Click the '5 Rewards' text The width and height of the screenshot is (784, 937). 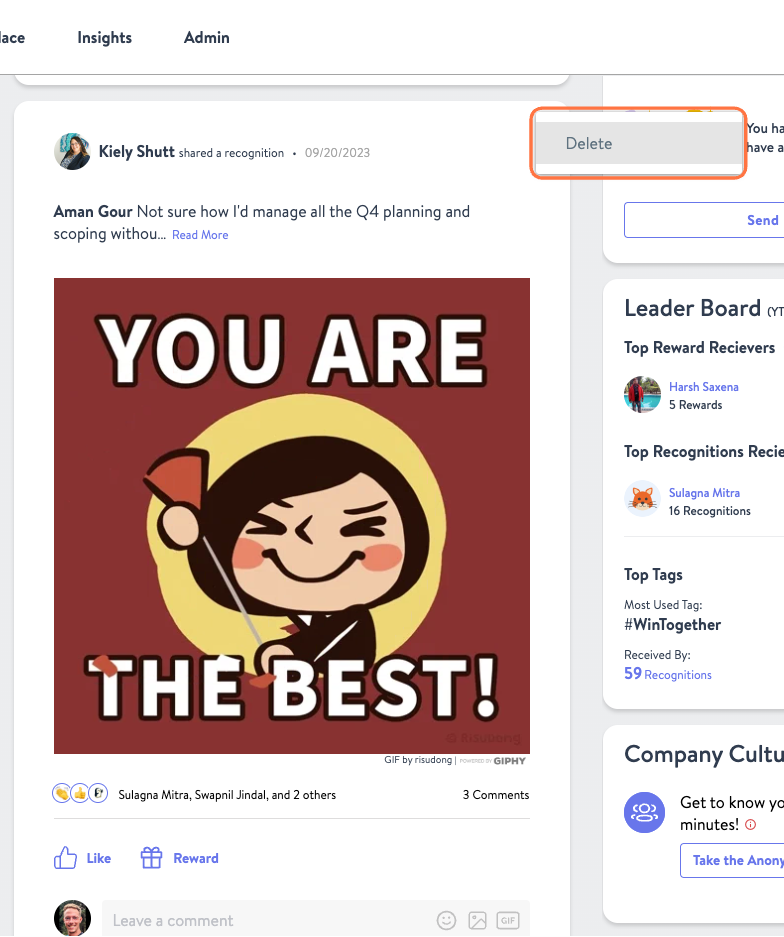pyautogui.click(x=696, y=405)
